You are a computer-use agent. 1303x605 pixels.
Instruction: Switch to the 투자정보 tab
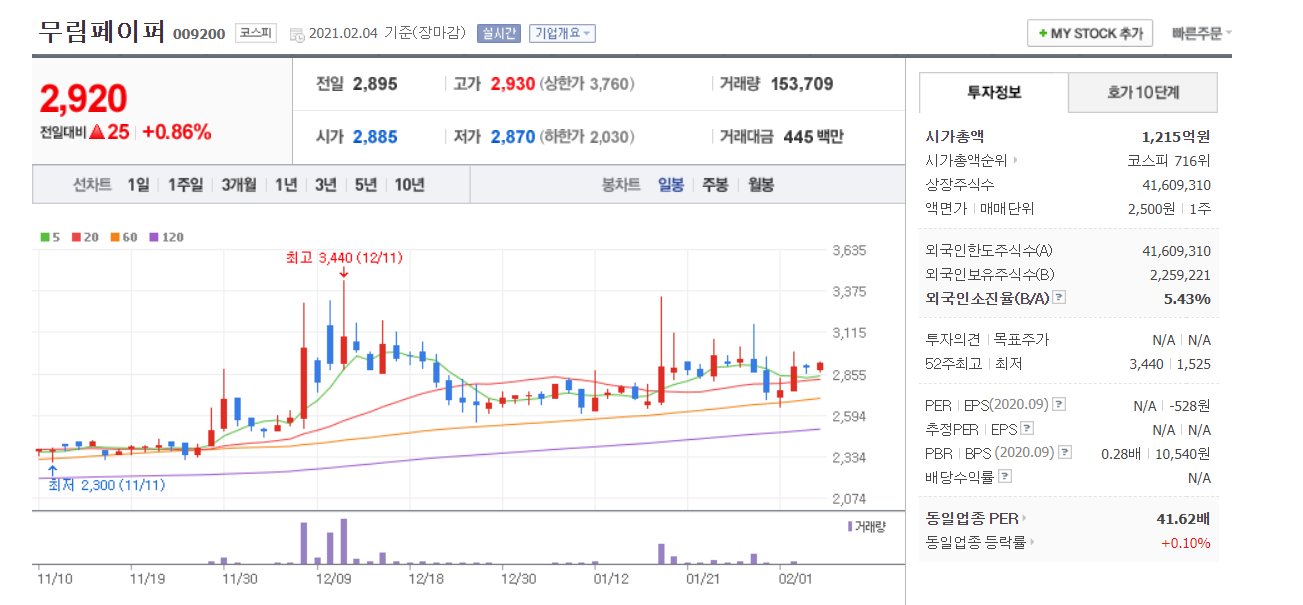994,92
